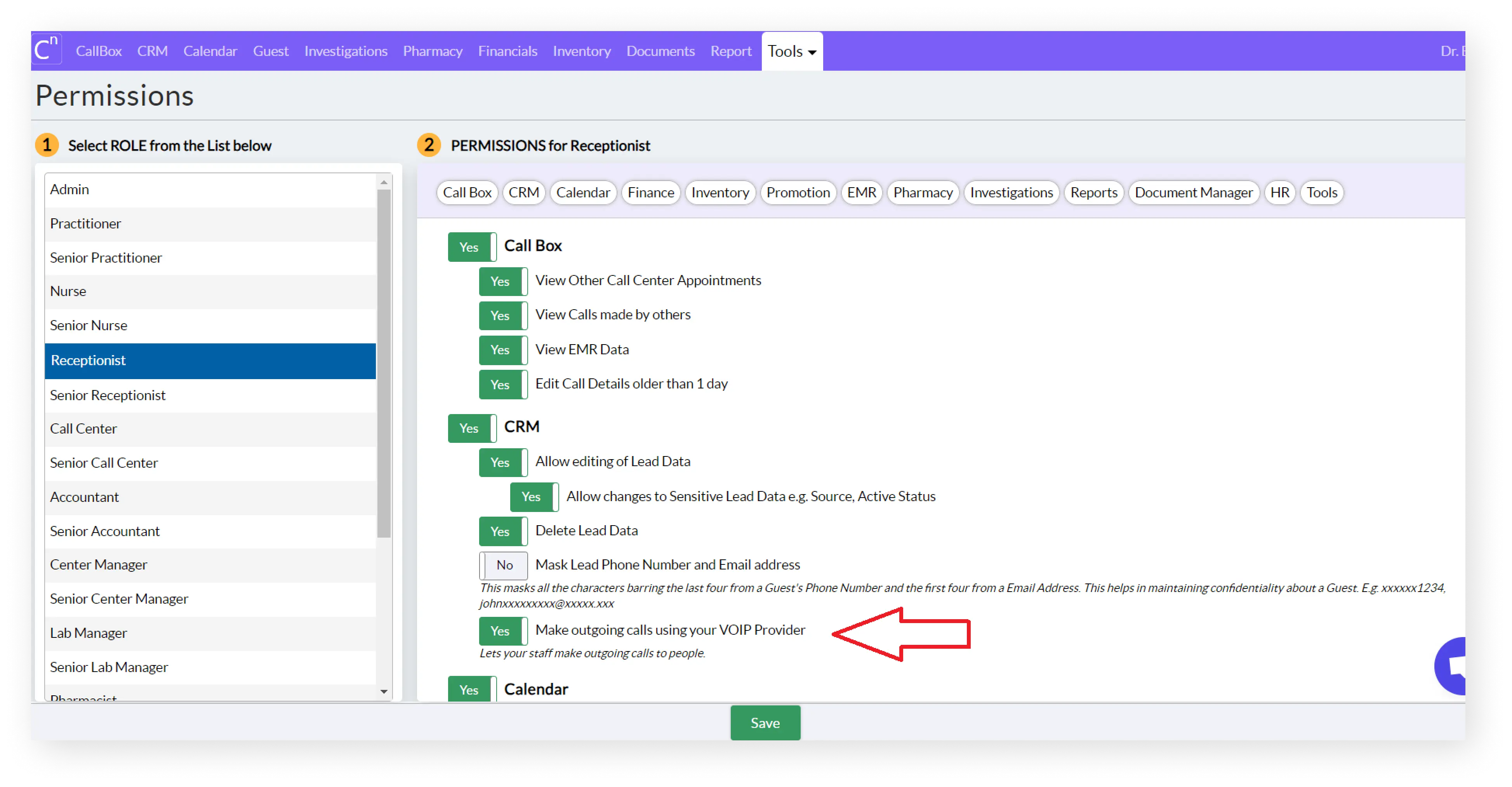The width and height of the screenshot is (1512, 787).
Task: Enable Mask Lead Phone Number and Email
Action: click(503, 565)
